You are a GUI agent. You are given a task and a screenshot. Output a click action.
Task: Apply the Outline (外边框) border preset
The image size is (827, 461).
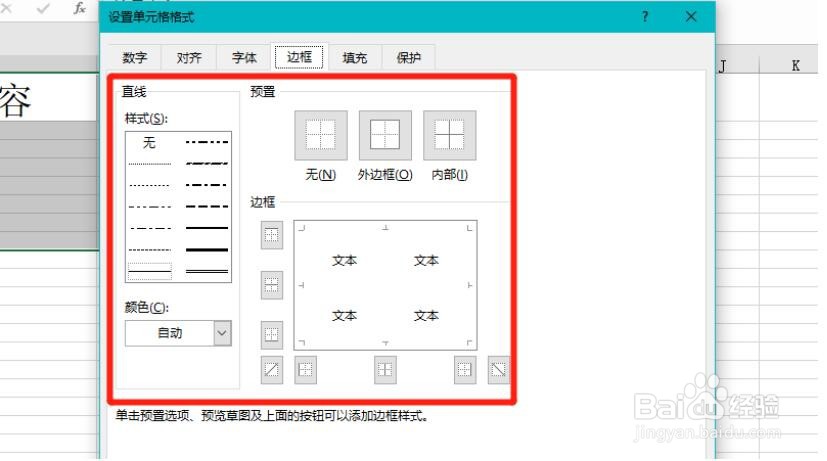[385, 135]
